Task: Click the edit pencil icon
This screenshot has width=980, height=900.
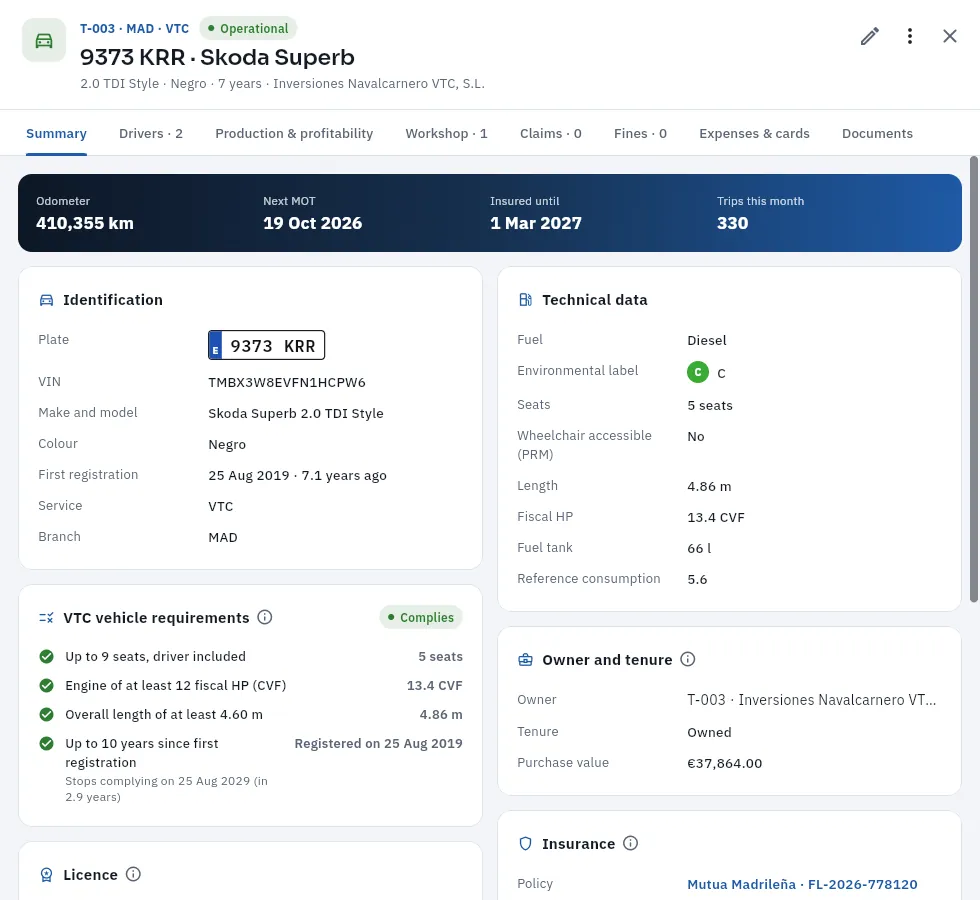Action: pyautogui.click(x=869, y=36)
